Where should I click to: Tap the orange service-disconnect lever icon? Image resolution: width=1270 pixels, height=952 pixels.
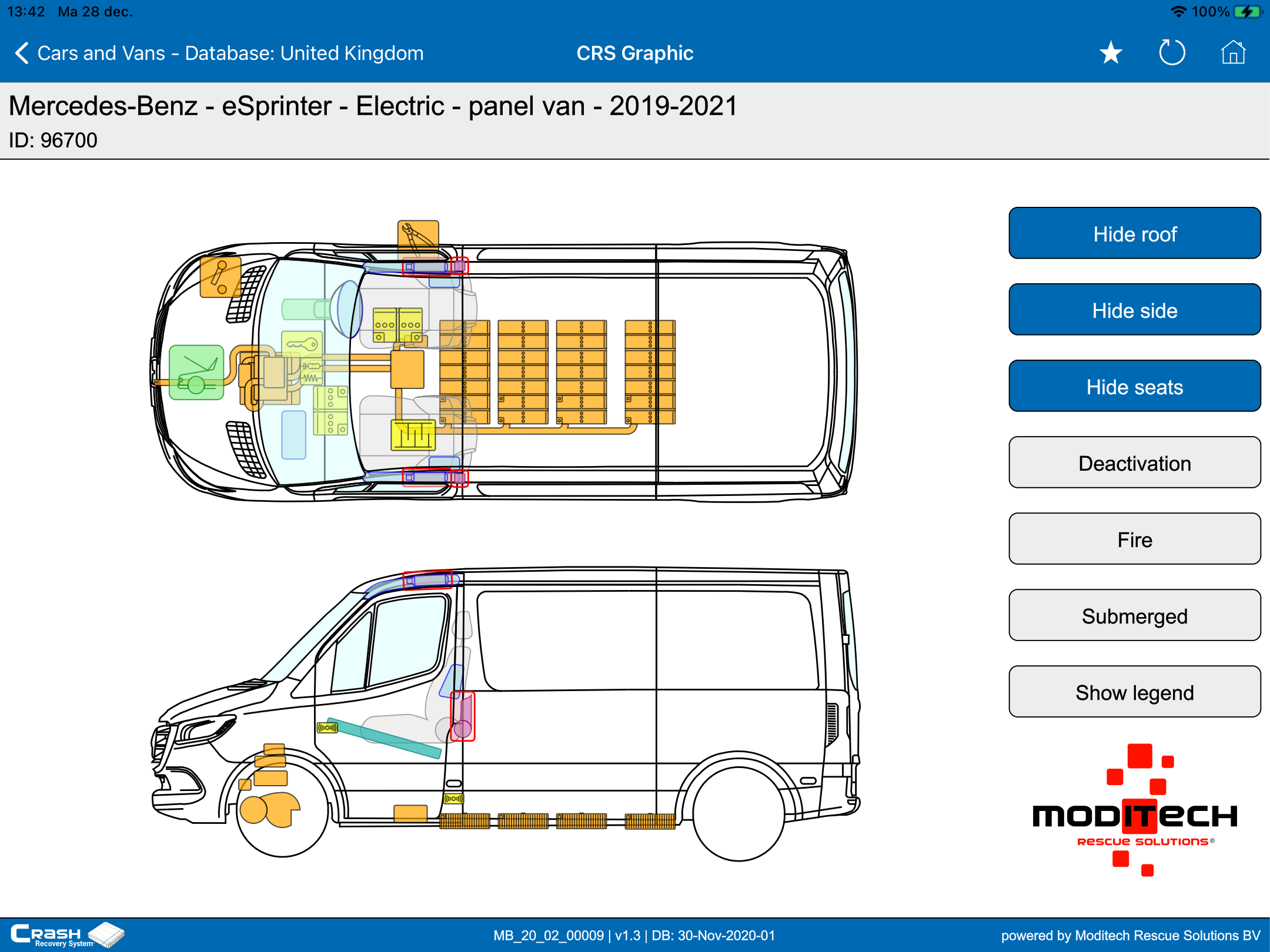[x=220, y=277]
